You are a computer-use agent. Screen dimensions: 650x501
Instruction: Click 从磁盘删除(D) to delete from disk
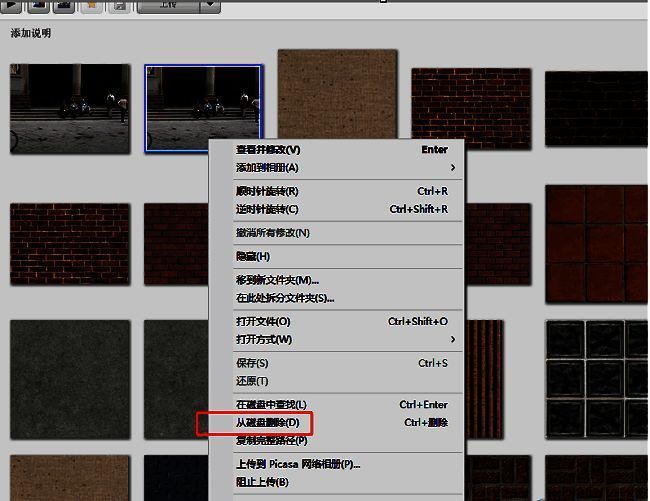(x=267, y=423)
